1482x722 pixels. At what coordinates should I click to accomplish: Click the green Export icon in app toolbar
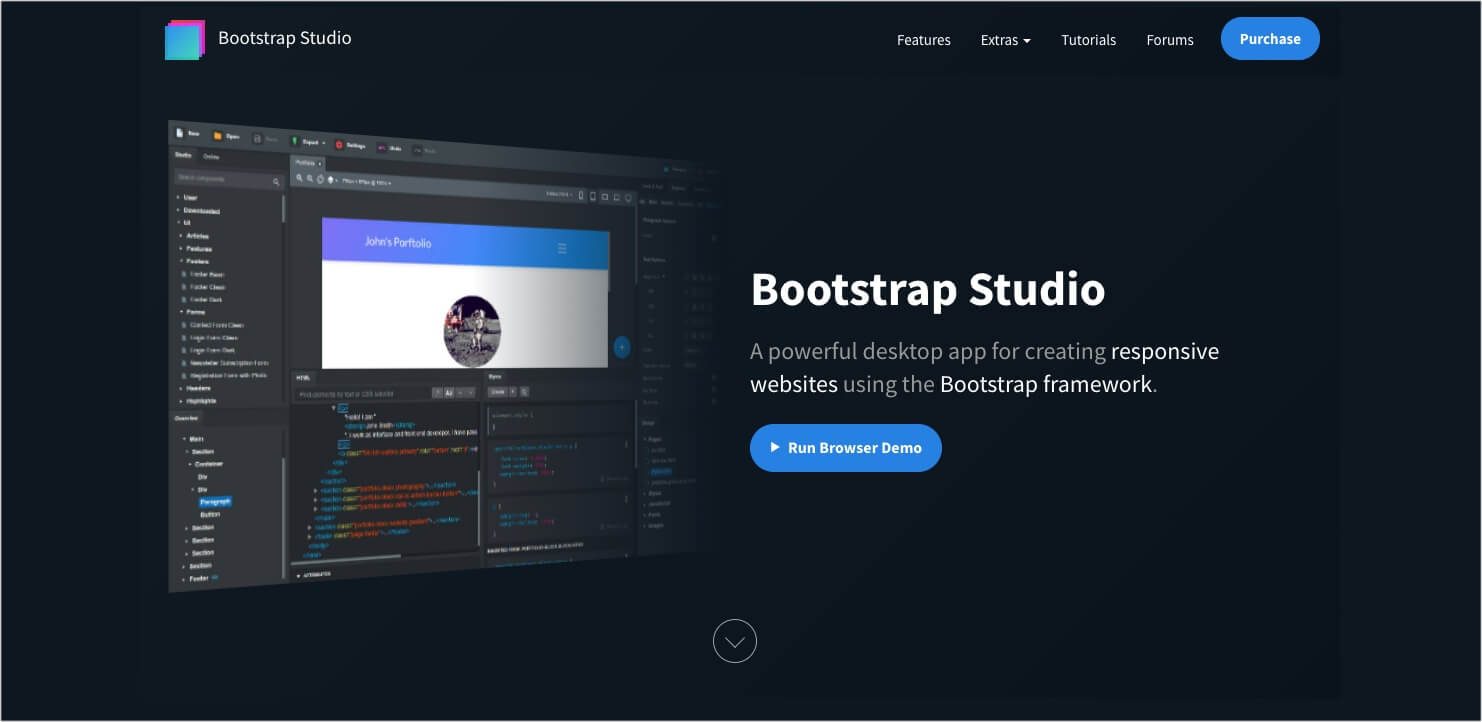pos(295,142)
